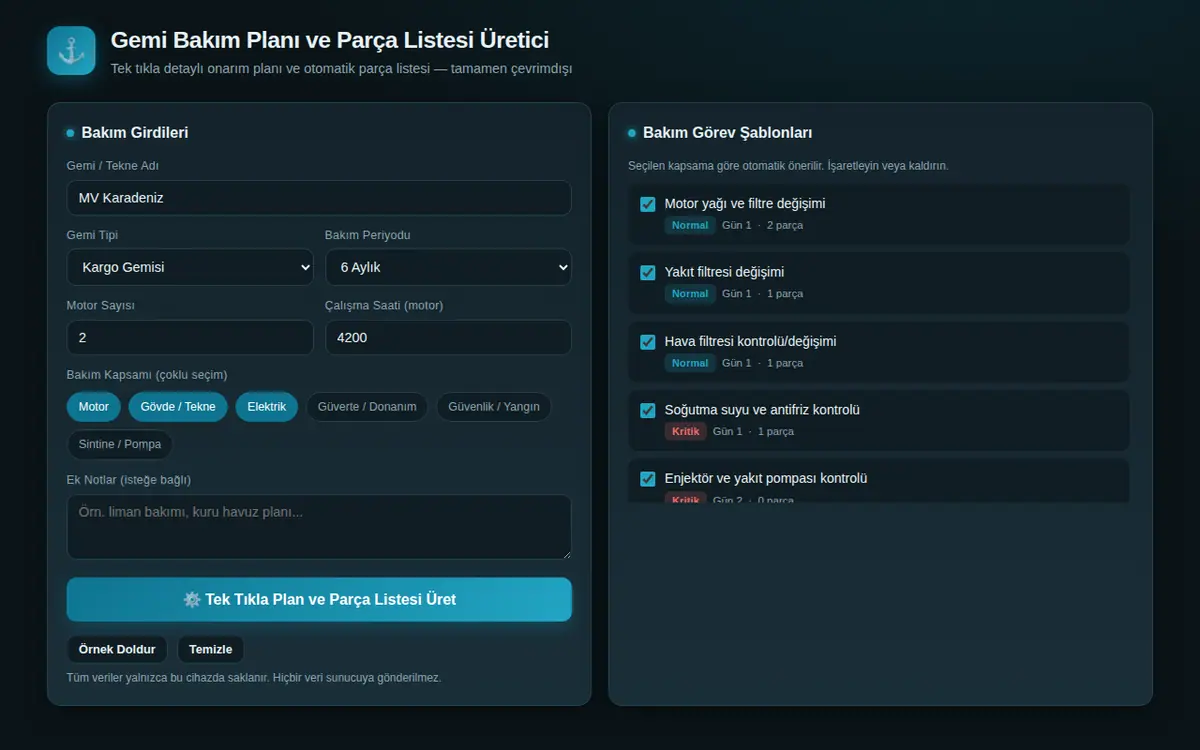The width and height of the screenshot is (1200, 750).
Task: Open the Gemi Tipi dropdown
Action: click(x=190, y=267)
